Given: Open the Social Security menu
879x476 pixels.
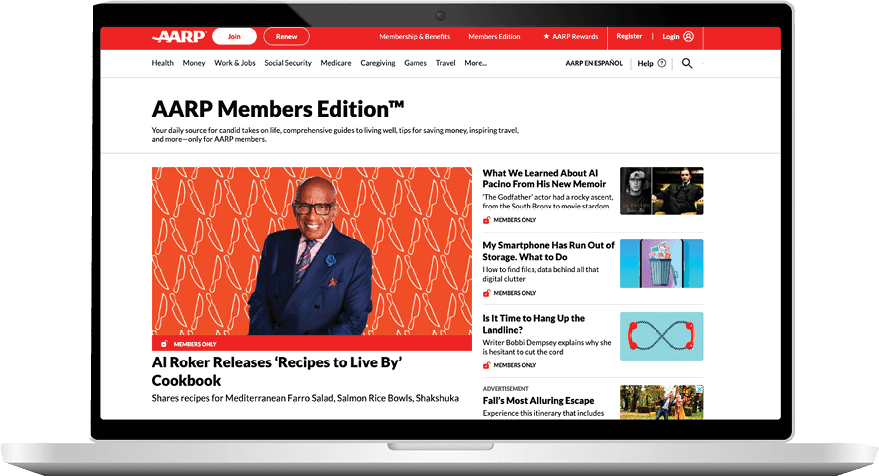Looking at the screenshot, I should tap(288, 63).
